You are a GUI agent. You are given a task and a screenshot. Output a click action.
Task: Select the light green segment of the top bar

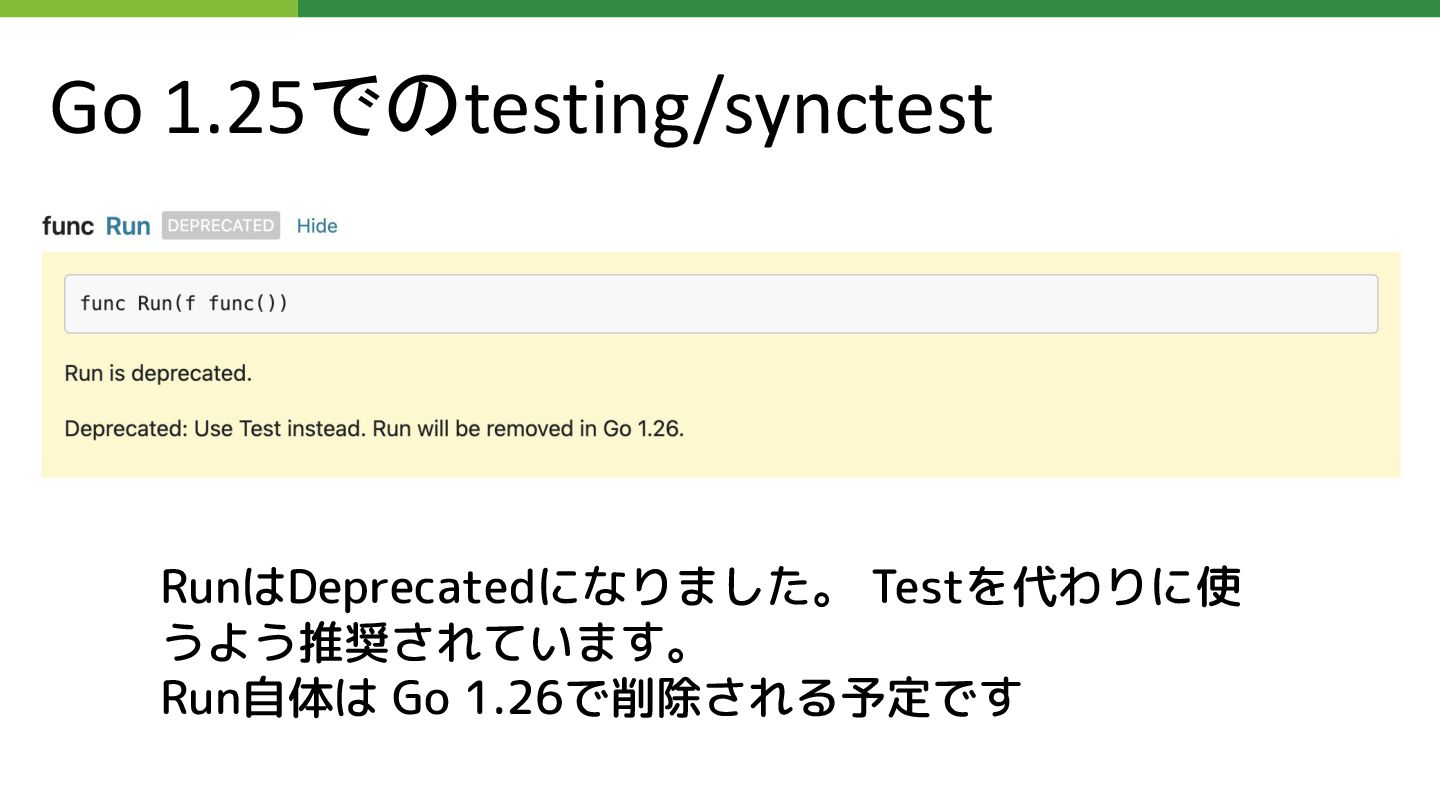click(149, 8)
